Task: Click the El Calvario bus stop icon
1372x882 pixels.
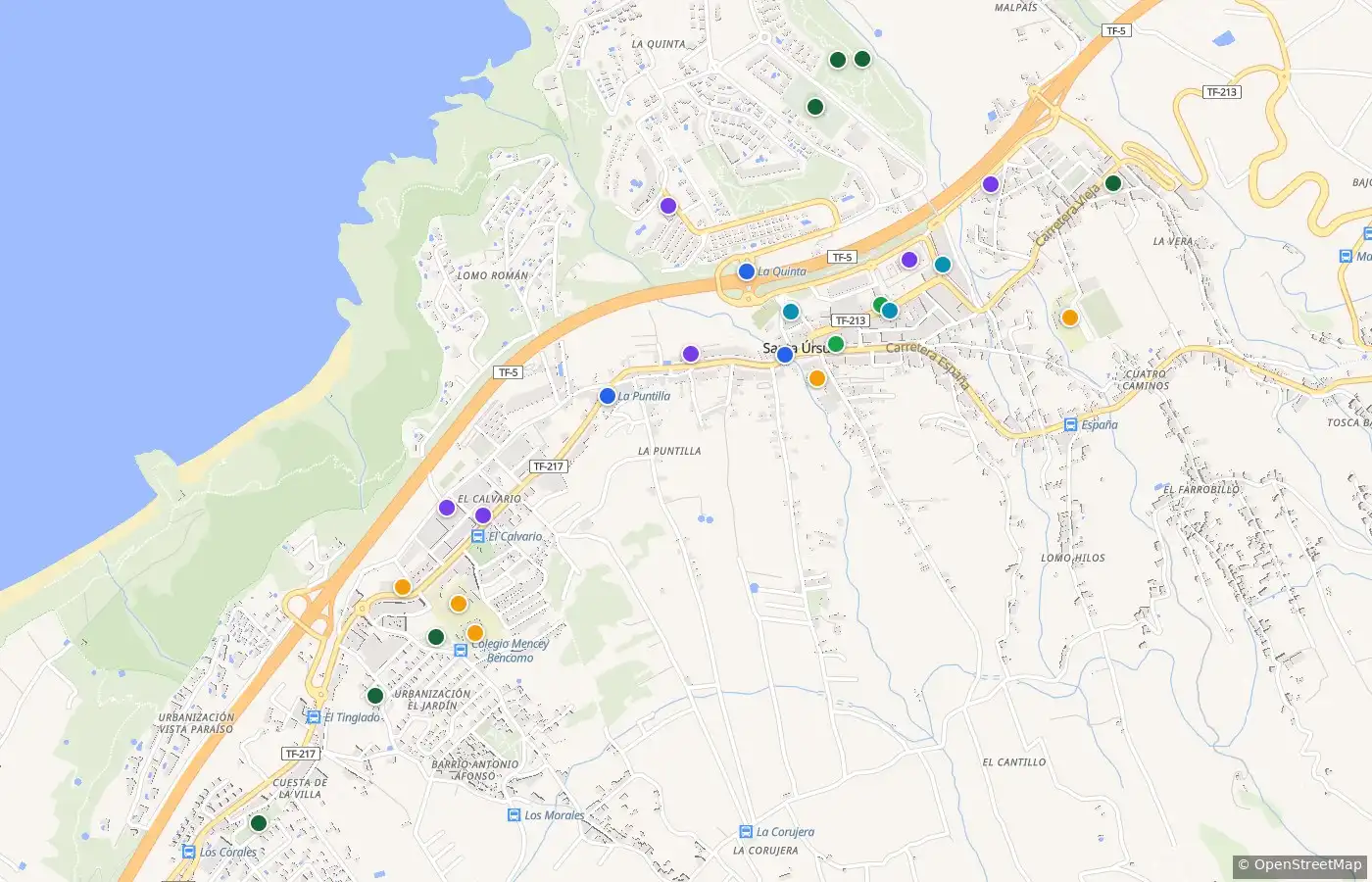Action: point(477,536)
